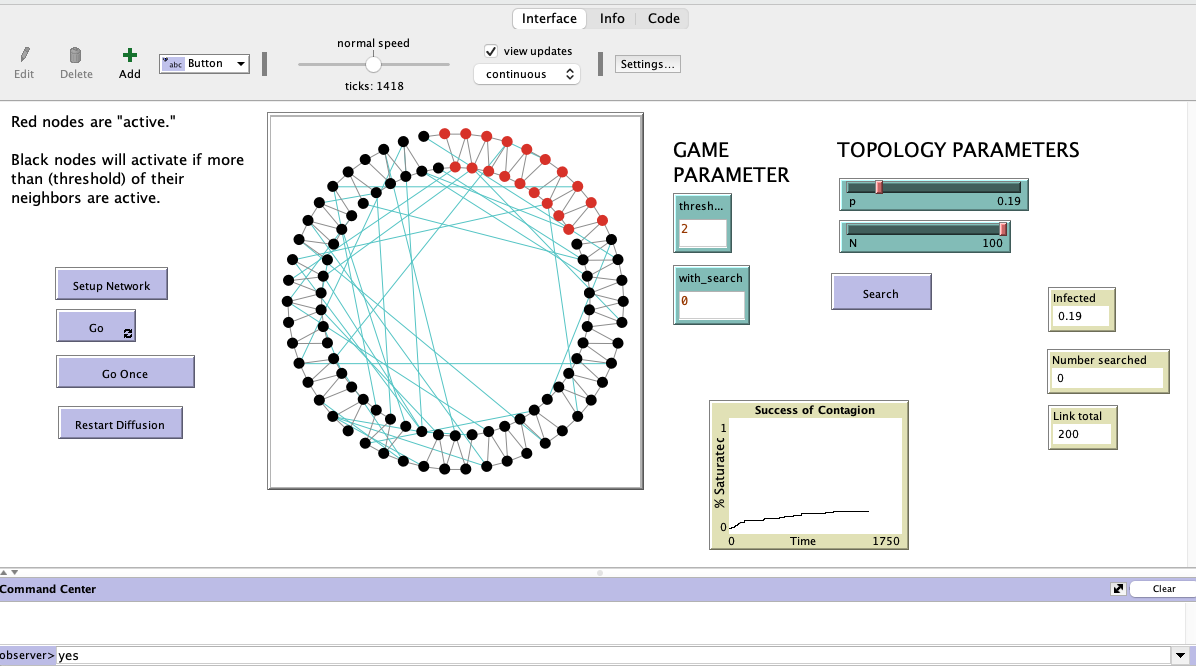The image size is (1196, 666).
Task: Open the continuous update mode dropdown
Action: click(526, 74)
